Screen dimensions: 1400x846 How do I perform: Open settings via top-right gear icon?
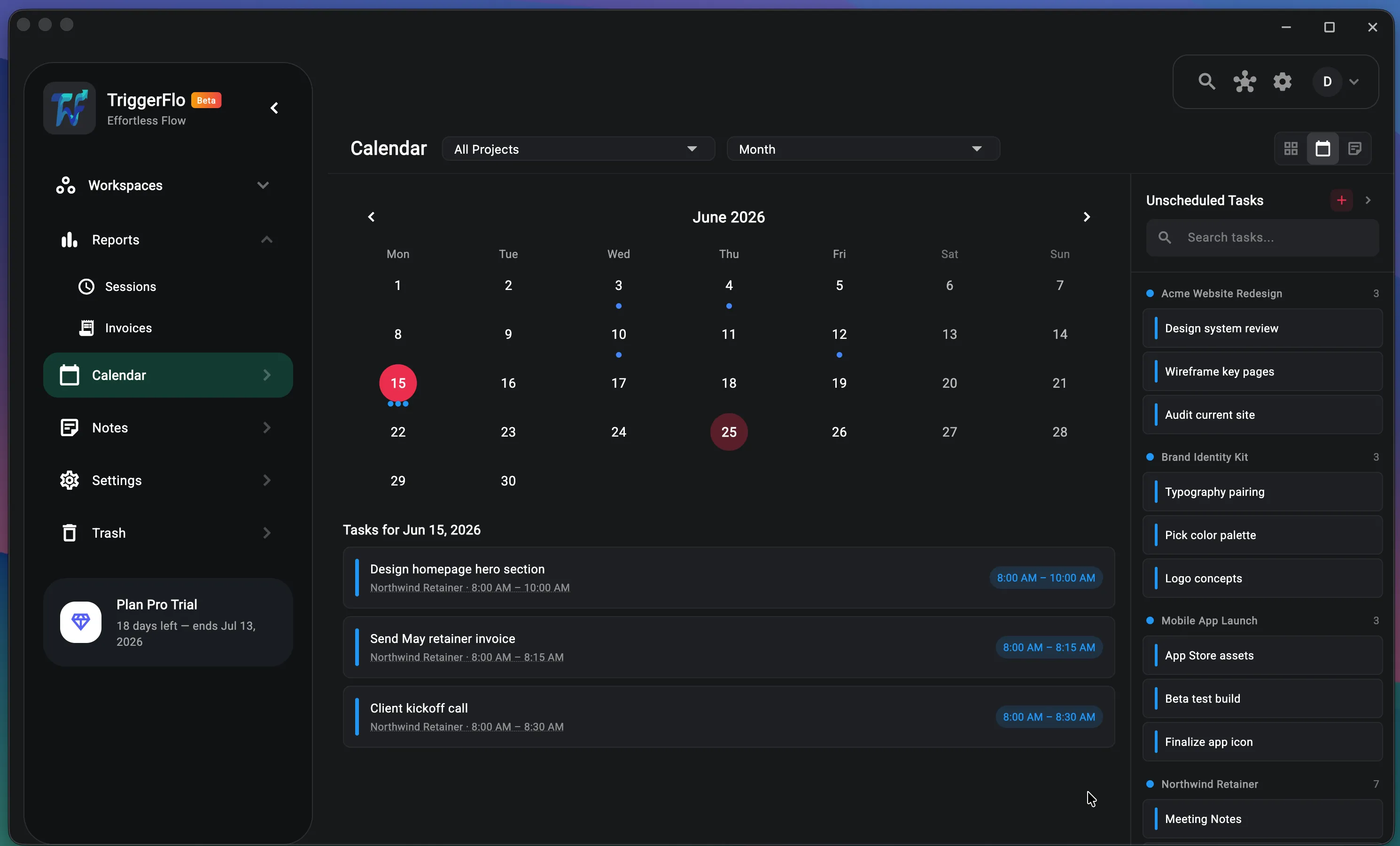pyautogui.click(x=1283, y=82)
